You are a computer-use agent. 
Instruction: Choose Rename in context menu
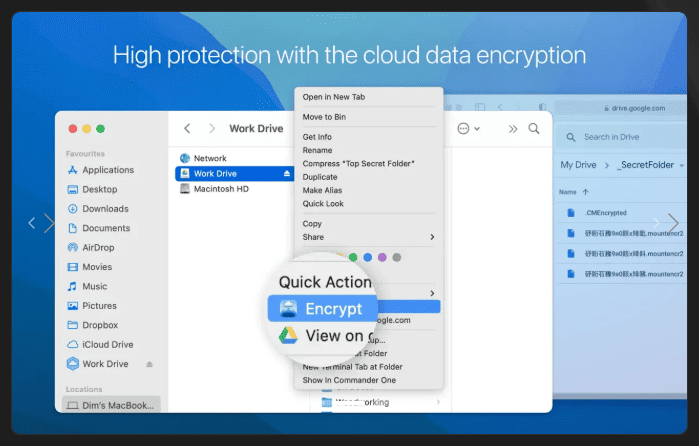[317, 150]
